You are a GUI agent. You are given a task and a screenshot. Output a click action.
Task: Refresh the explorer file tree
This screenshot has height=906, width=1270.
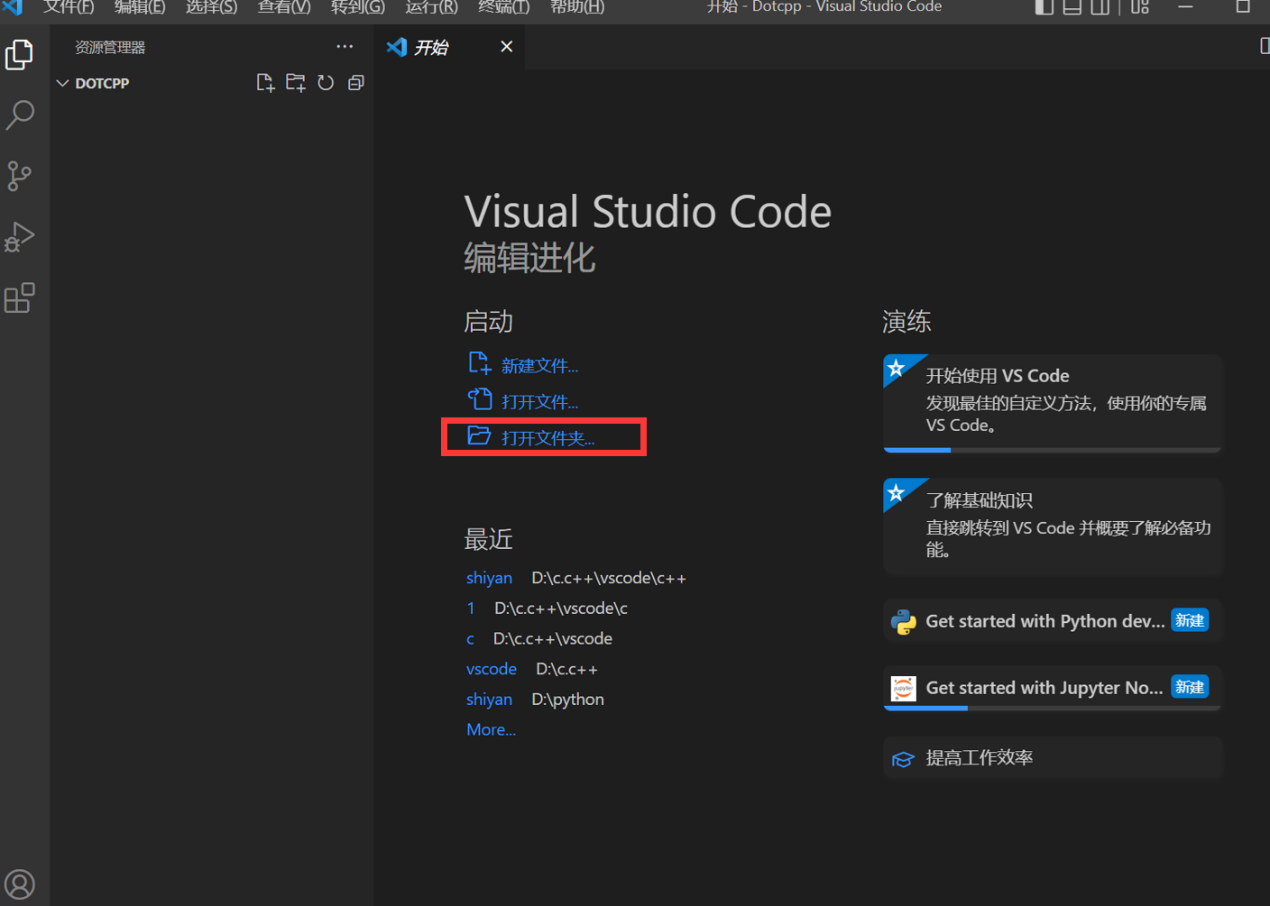pyautogui.click(x=325, y=83)
